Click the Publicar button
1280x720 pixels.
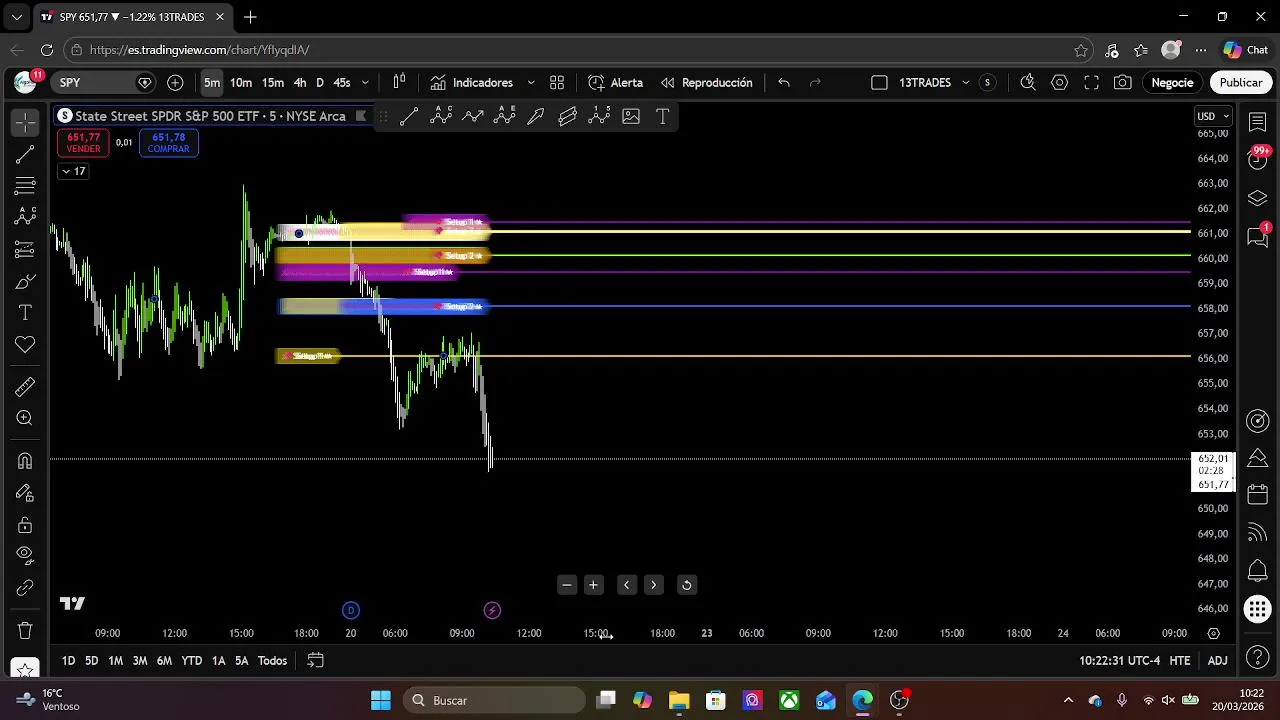tap(1241, 83)
